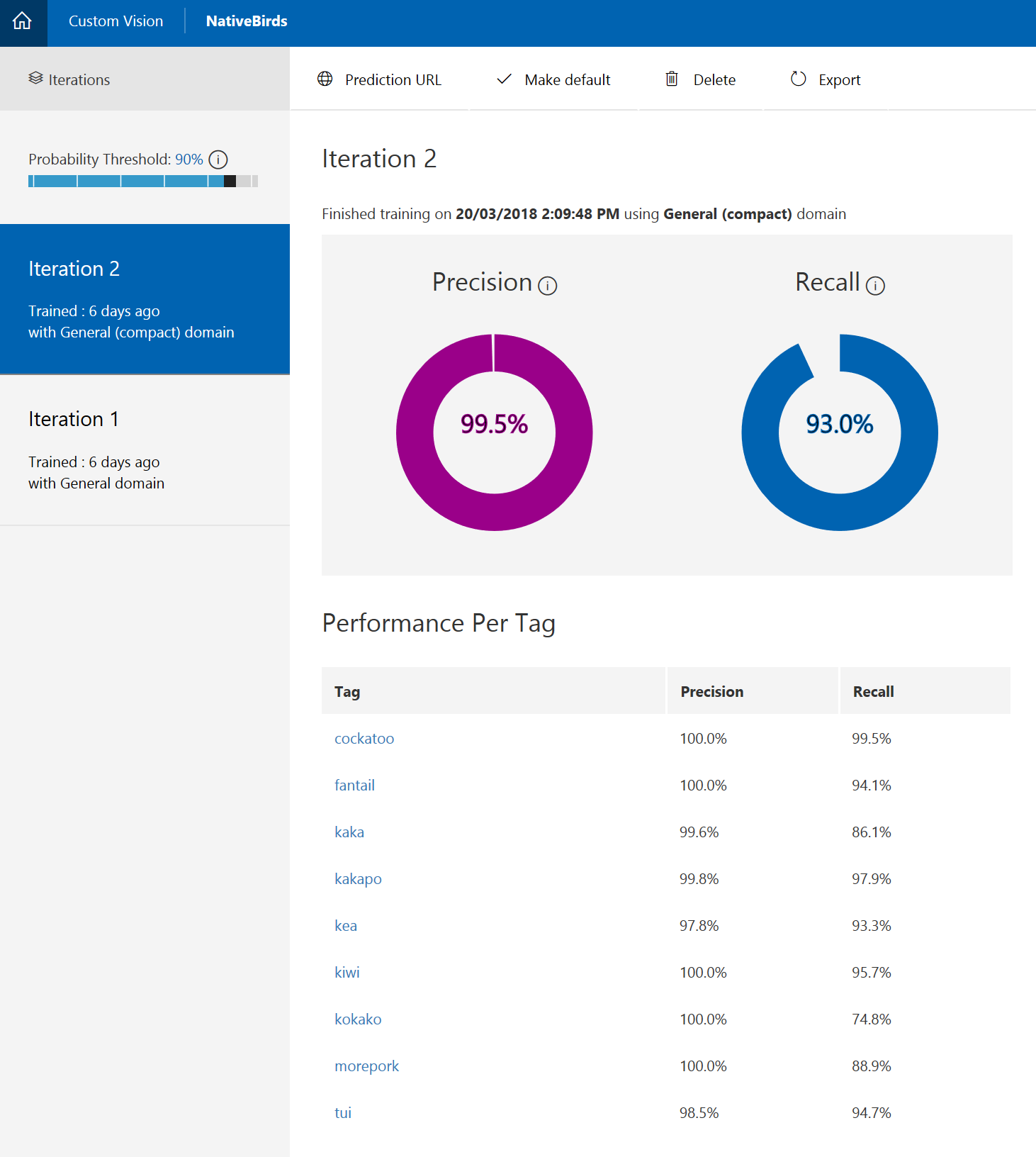Click the kokako tag in the table
The image size is (1036, 1157).
tap(358, 1019)
